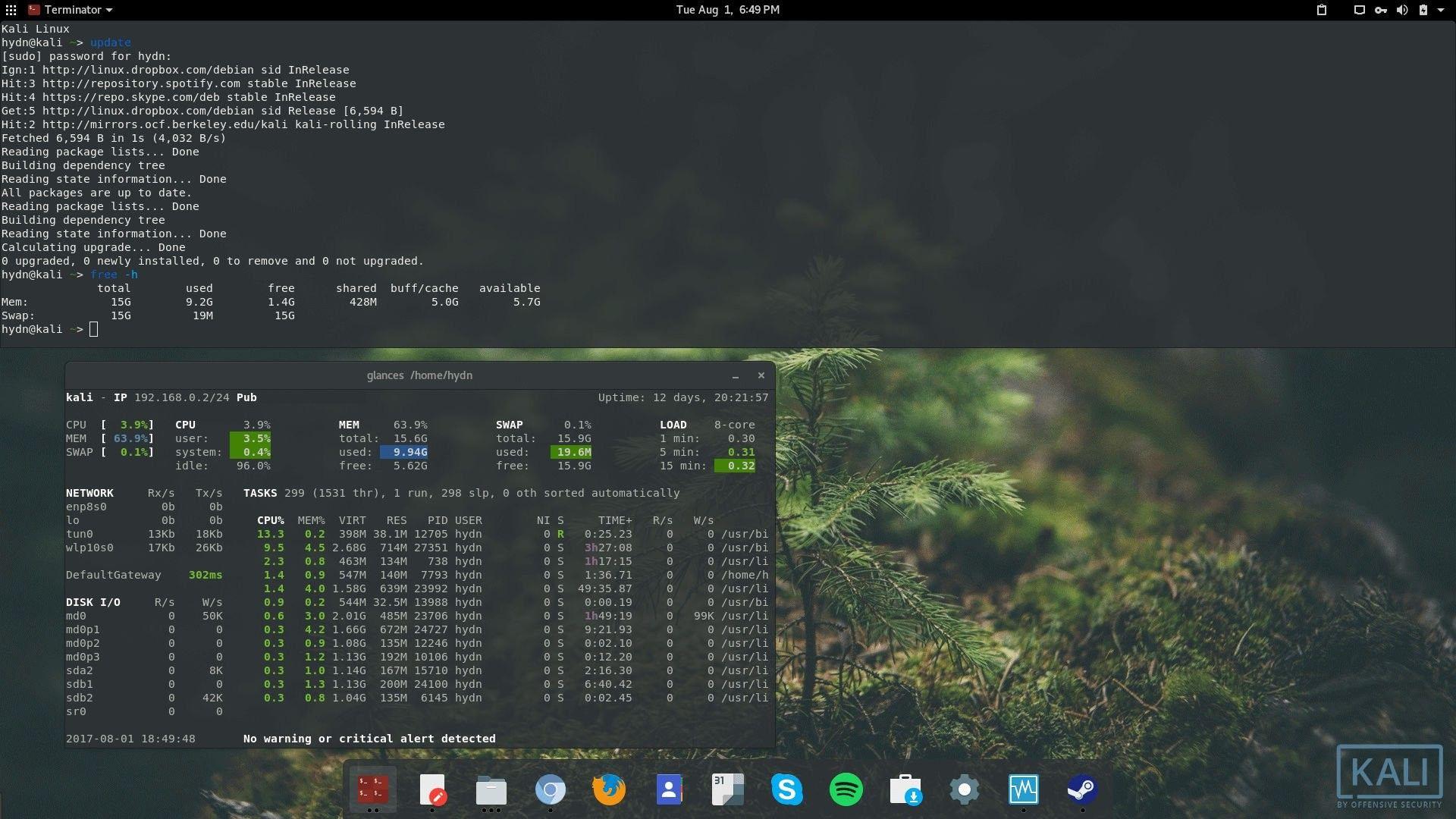The height and width of the screenshot is (819, 1456).
Task: Open Spotify from the dock
Action: click(x=847, y=789)
